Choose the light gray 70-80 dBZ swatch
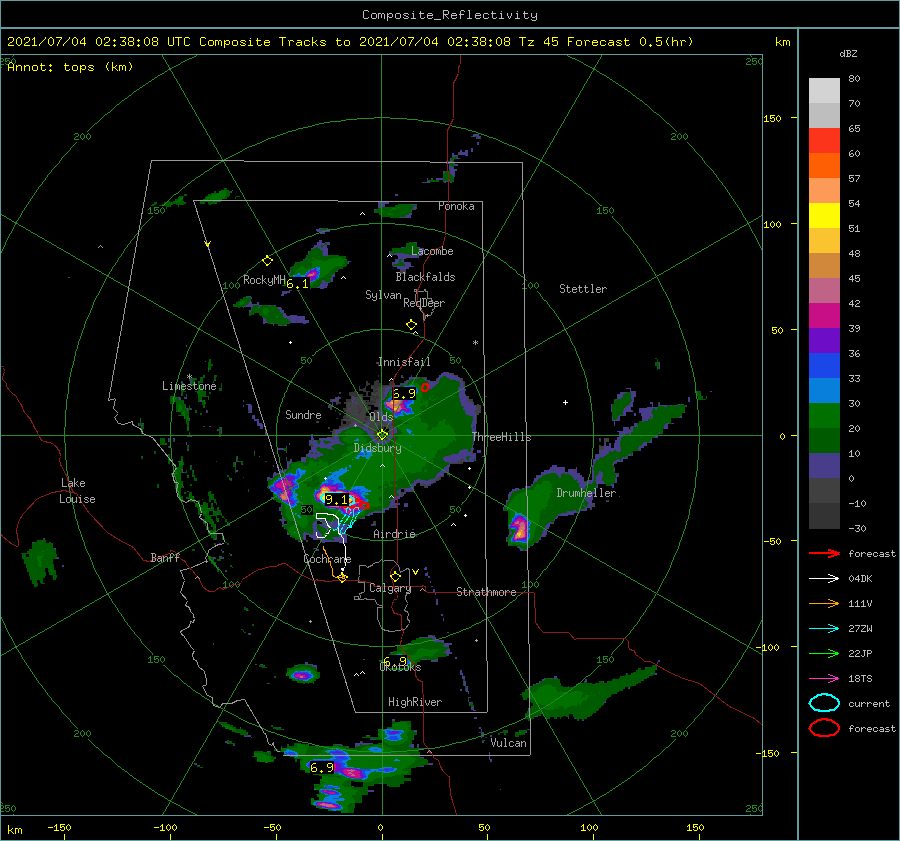This screenshot has height=841, width=900. tap(824, 91)
